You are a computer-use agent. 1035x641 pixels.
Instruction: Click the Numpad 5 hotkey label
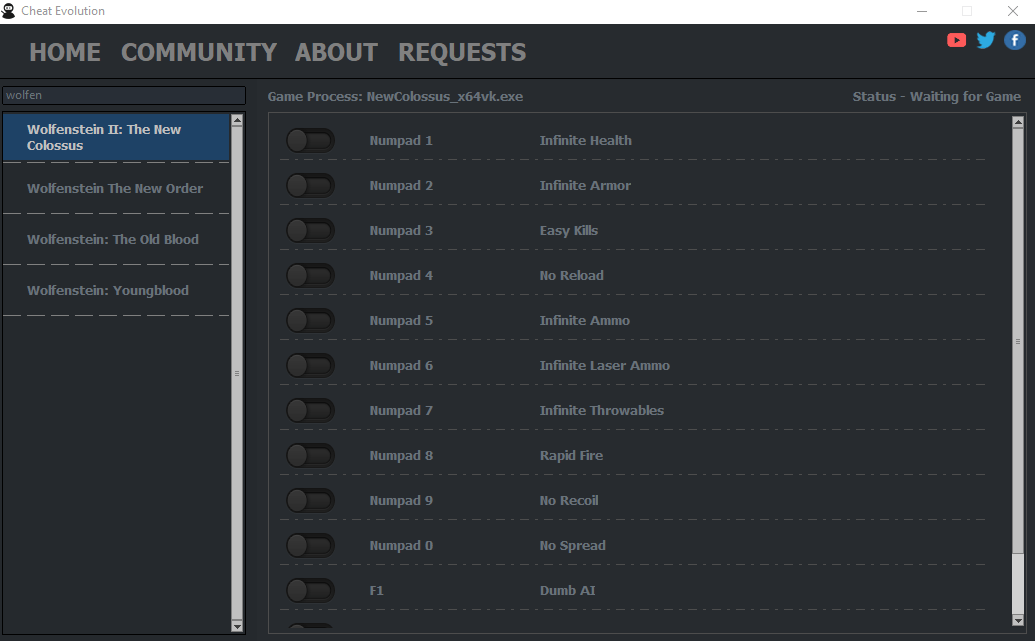[401, 320]
